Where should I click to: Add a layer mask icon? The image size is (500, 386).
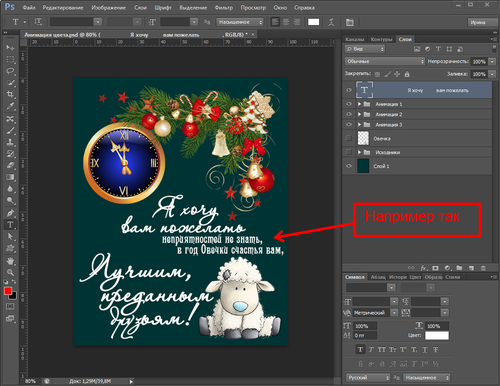click(x=435, y=268)
